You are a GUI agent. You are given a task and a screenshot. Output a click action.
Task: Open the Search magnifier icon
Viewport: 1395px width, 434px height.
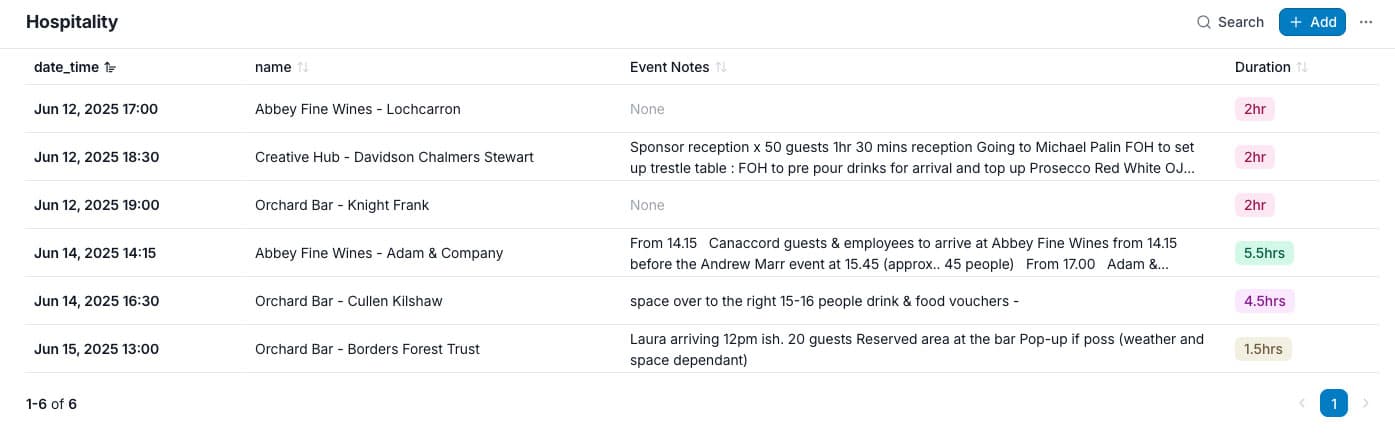click(x=1204, y=22)
